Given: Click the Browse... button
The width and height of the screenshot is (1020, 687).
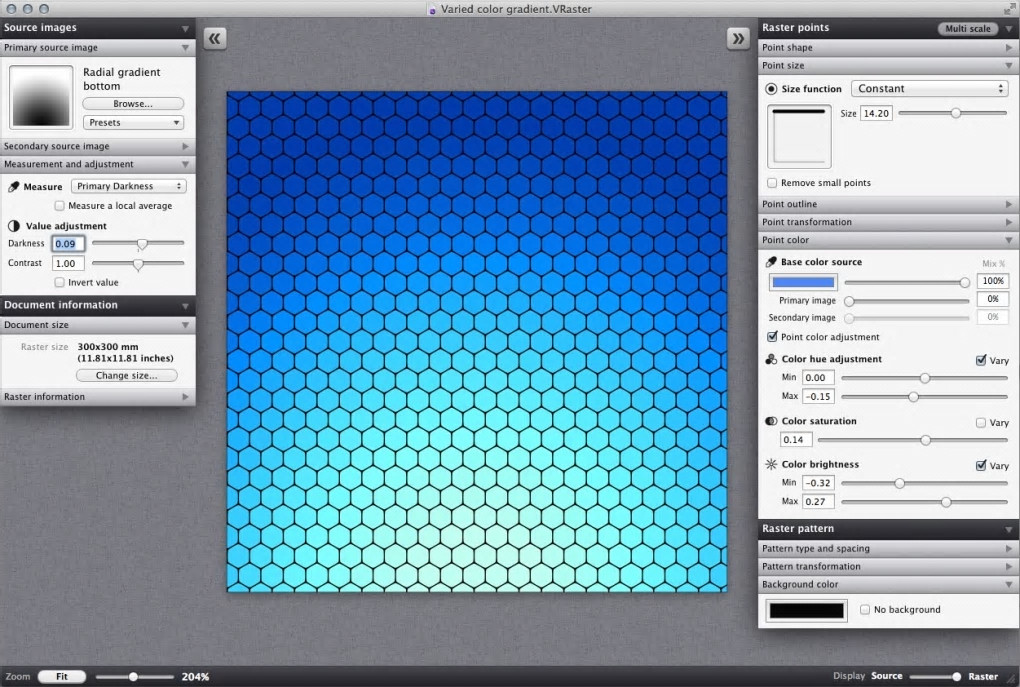Looking at the screenshot, I should (133, 103).
